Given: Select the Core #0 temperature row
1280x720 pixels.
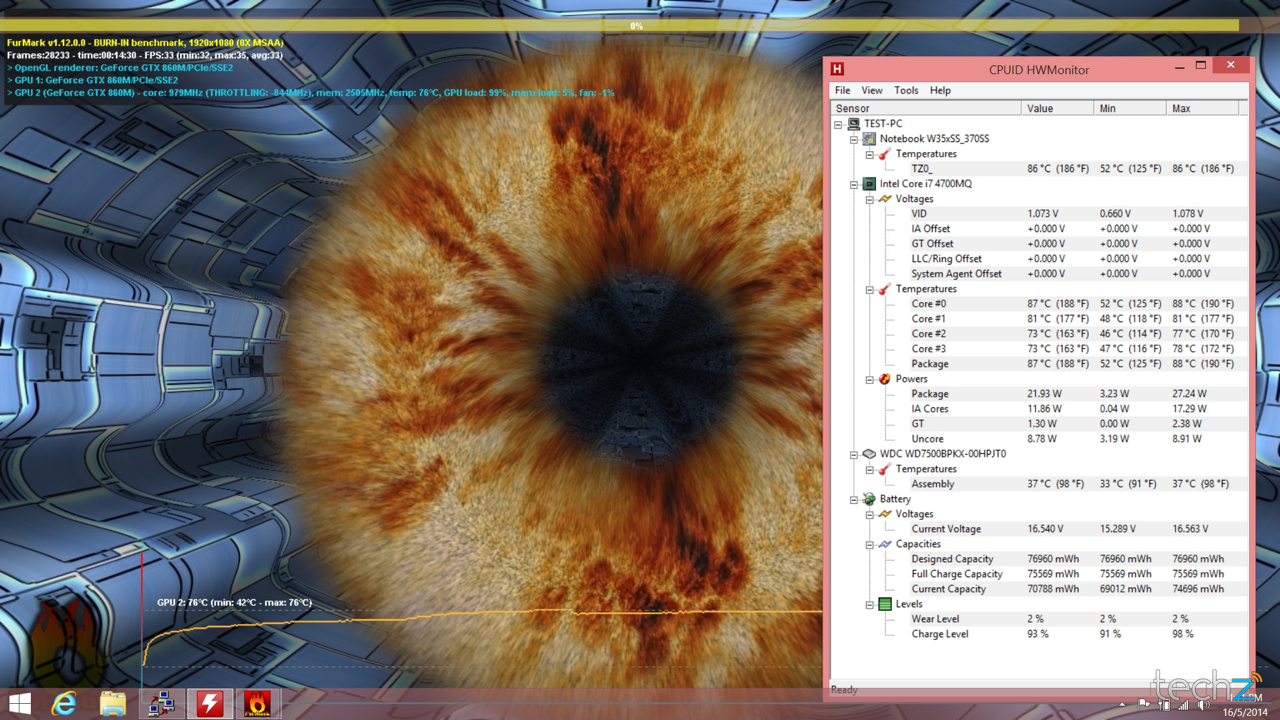Looking at the screenshot, I should pyautogui.click(x=929, y=304).
